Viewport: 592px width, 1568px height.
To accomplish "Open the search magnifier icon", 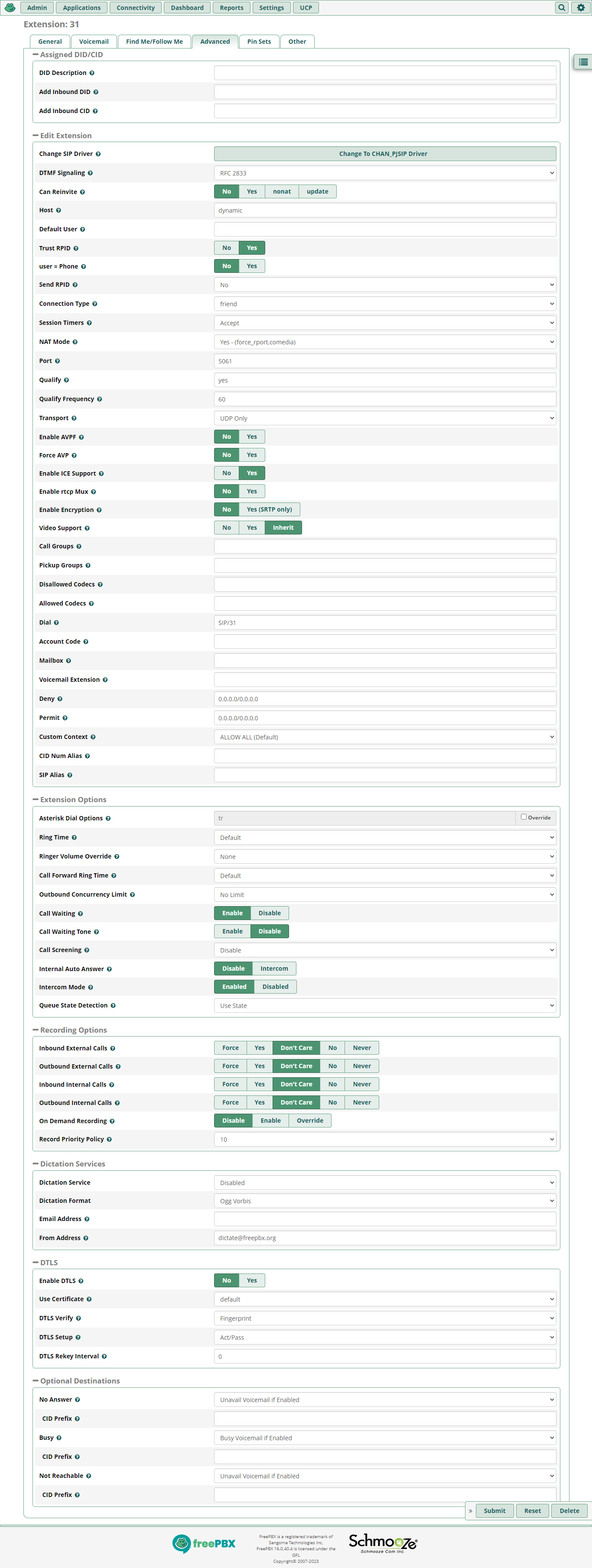I will tap(562, 7).
